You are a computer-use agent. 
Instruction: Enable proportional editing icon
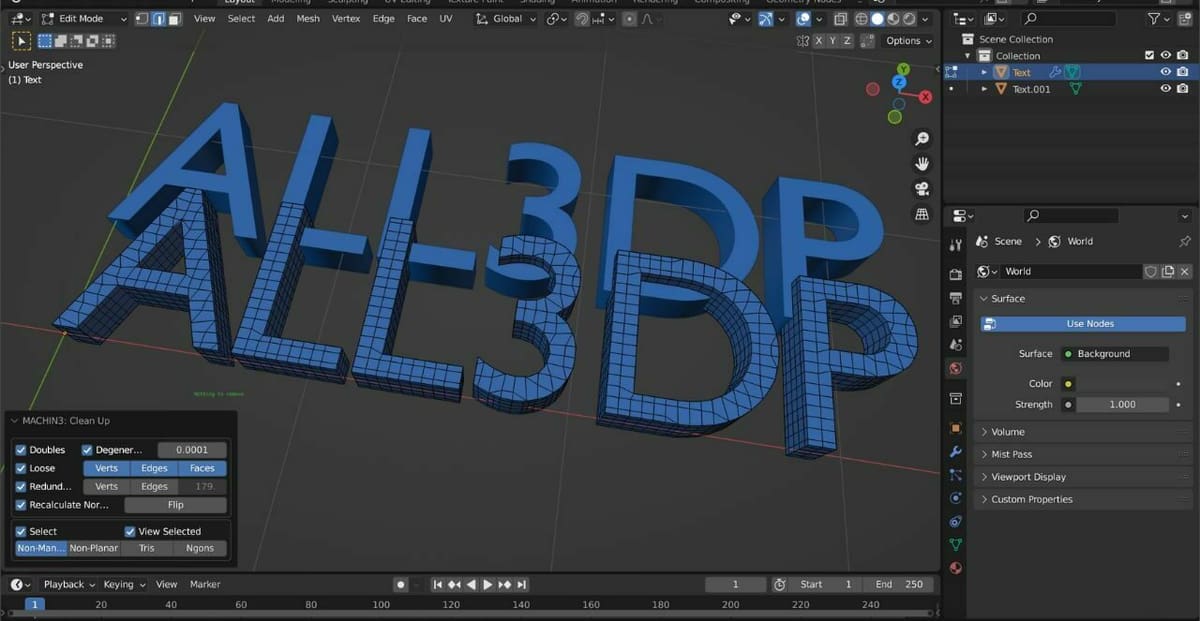coord(629,19)
